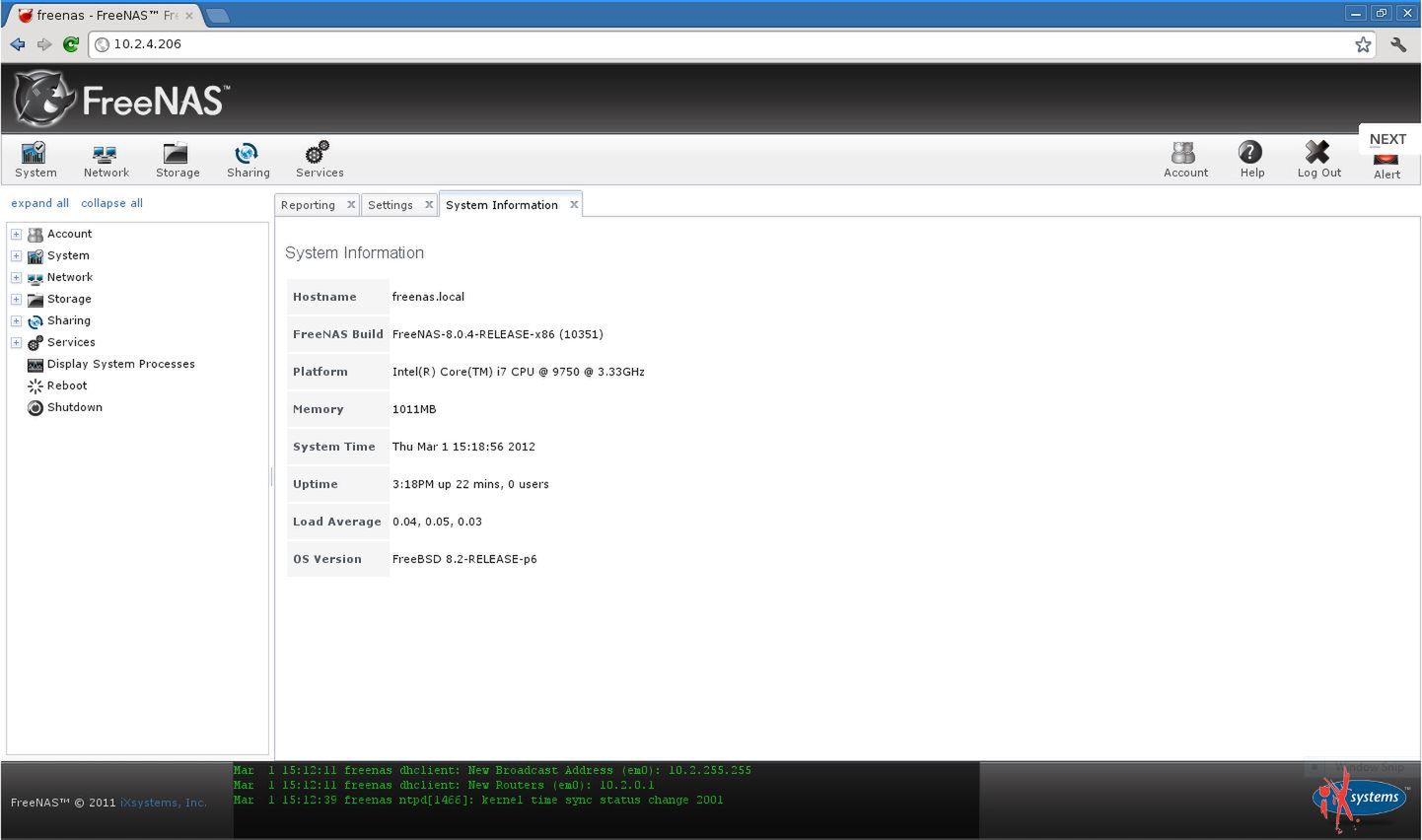
Task: Click the Reboot icon in the tree
Action: click(x=36, y=386)
